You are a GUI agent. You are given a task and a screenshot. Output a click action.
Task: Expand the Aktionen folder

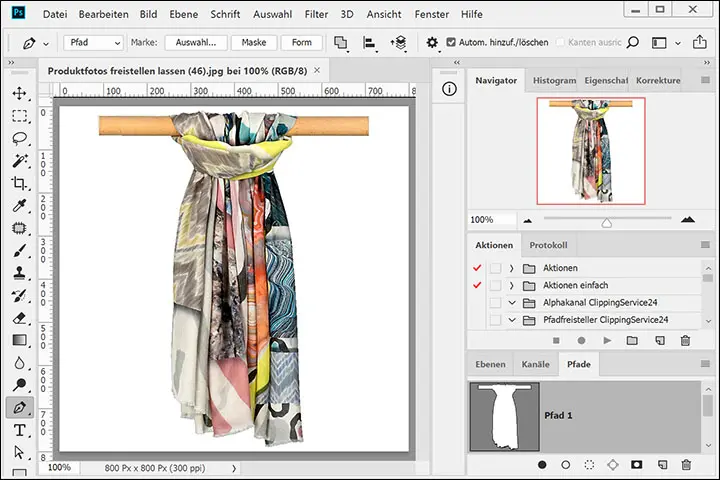click(x=511, y=268)
